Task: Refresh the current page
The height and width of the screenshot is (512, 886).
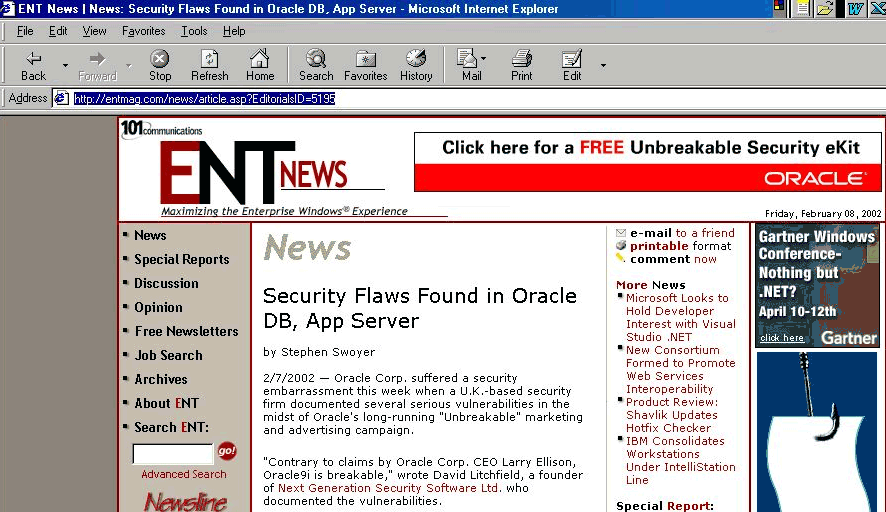Action: 210,66
